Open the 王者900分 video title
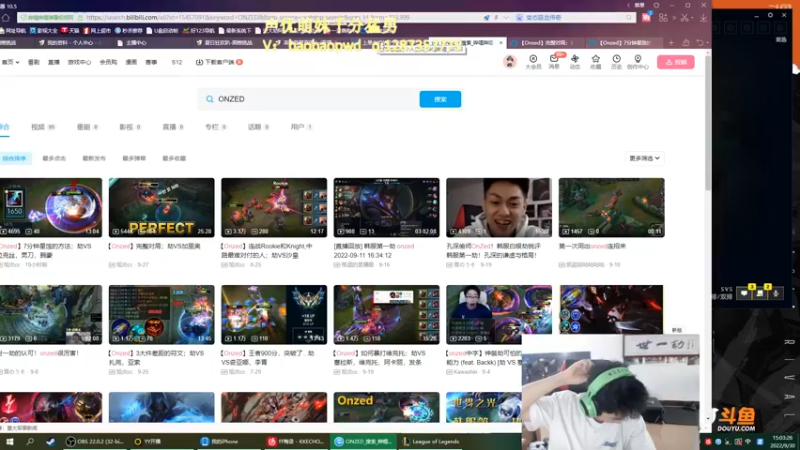Image resolution: width=800 pixels, height=450 pixels. click(268, 358)
